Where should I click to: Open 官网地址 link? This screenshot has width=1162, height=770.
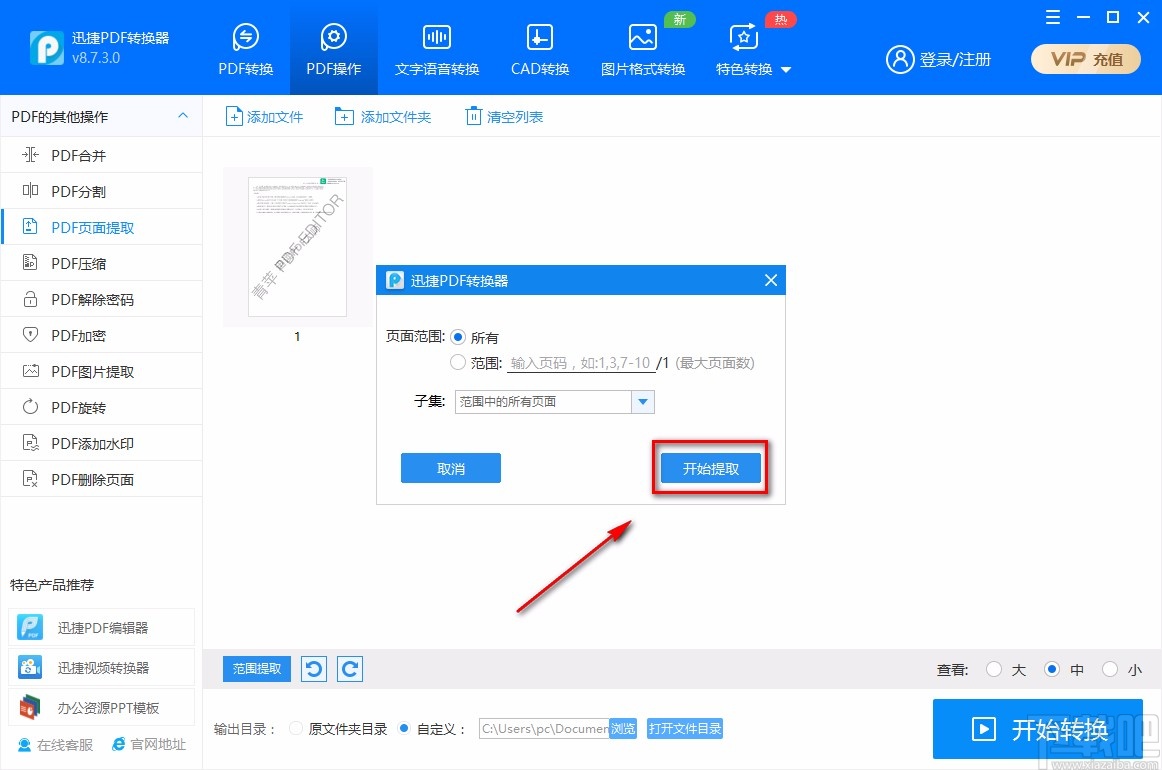149,744
